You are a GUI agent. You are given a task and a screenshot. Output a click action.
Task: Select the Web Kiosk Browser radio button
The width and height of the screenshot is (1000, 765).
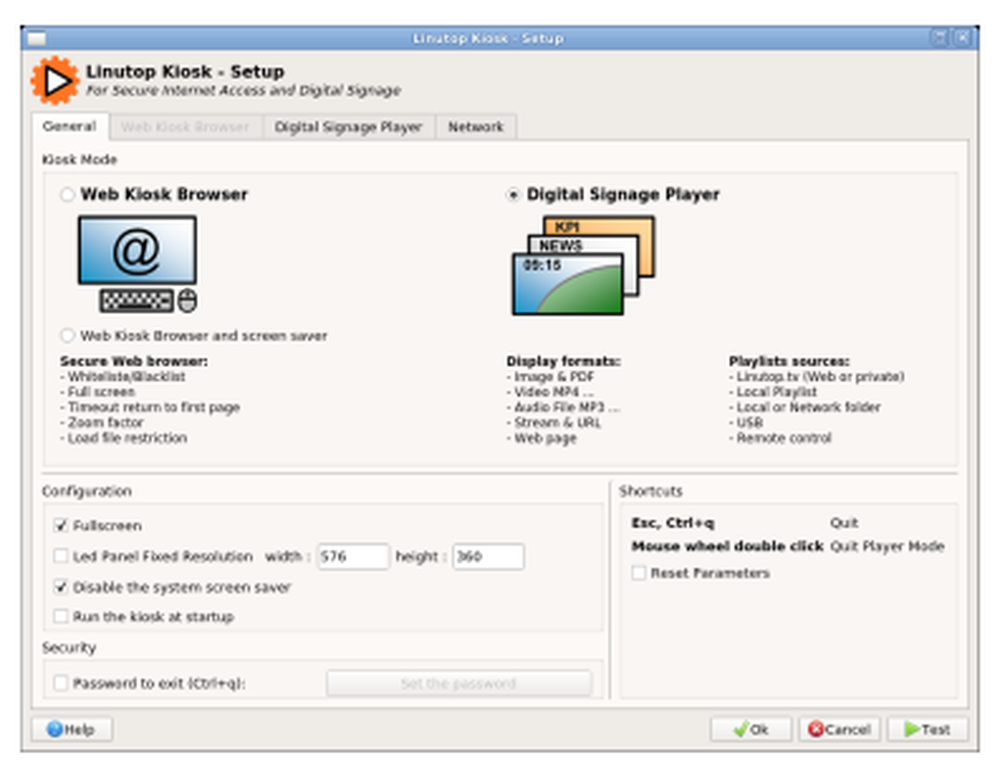[x=67, y=194]
